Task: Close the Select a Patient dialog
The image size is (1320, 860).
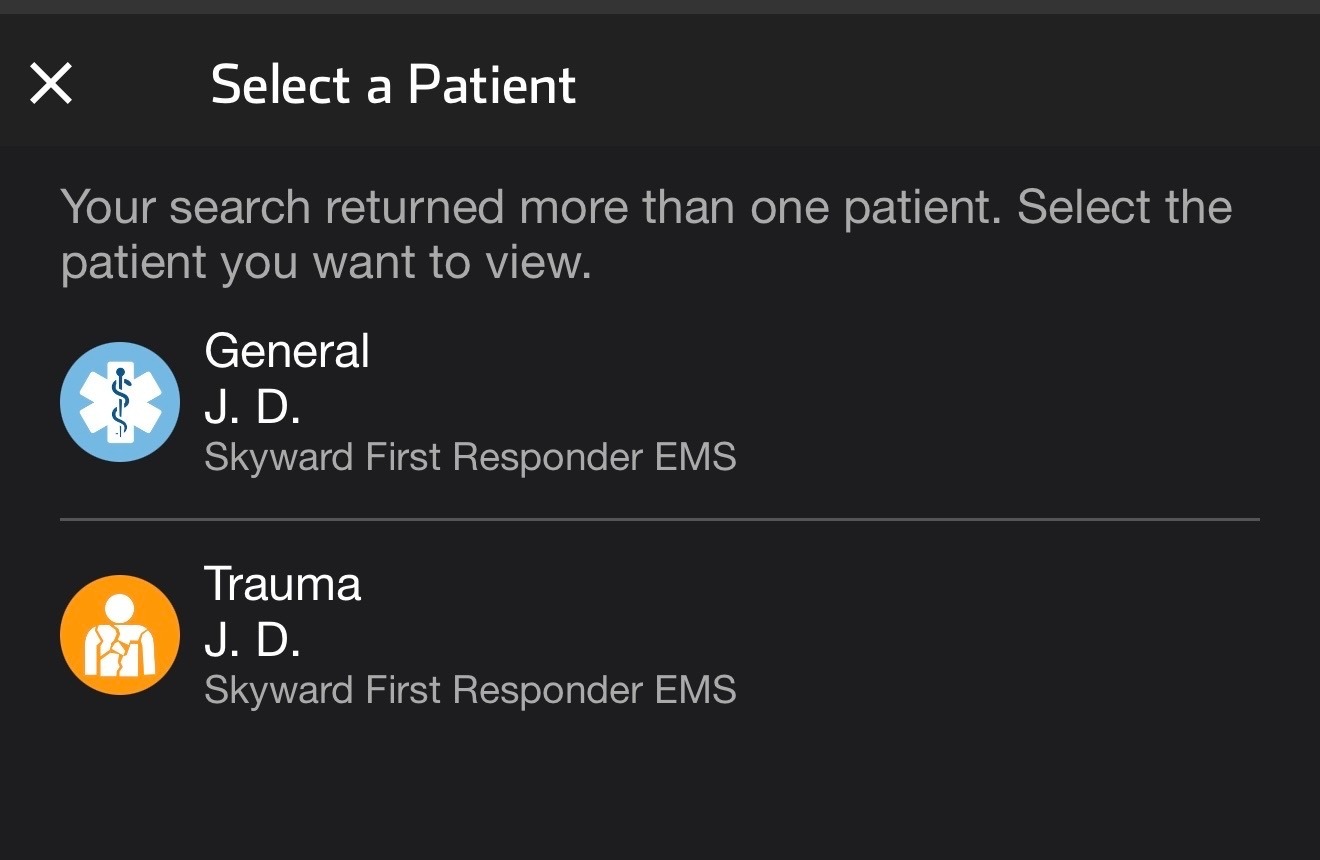Action: 51,83
